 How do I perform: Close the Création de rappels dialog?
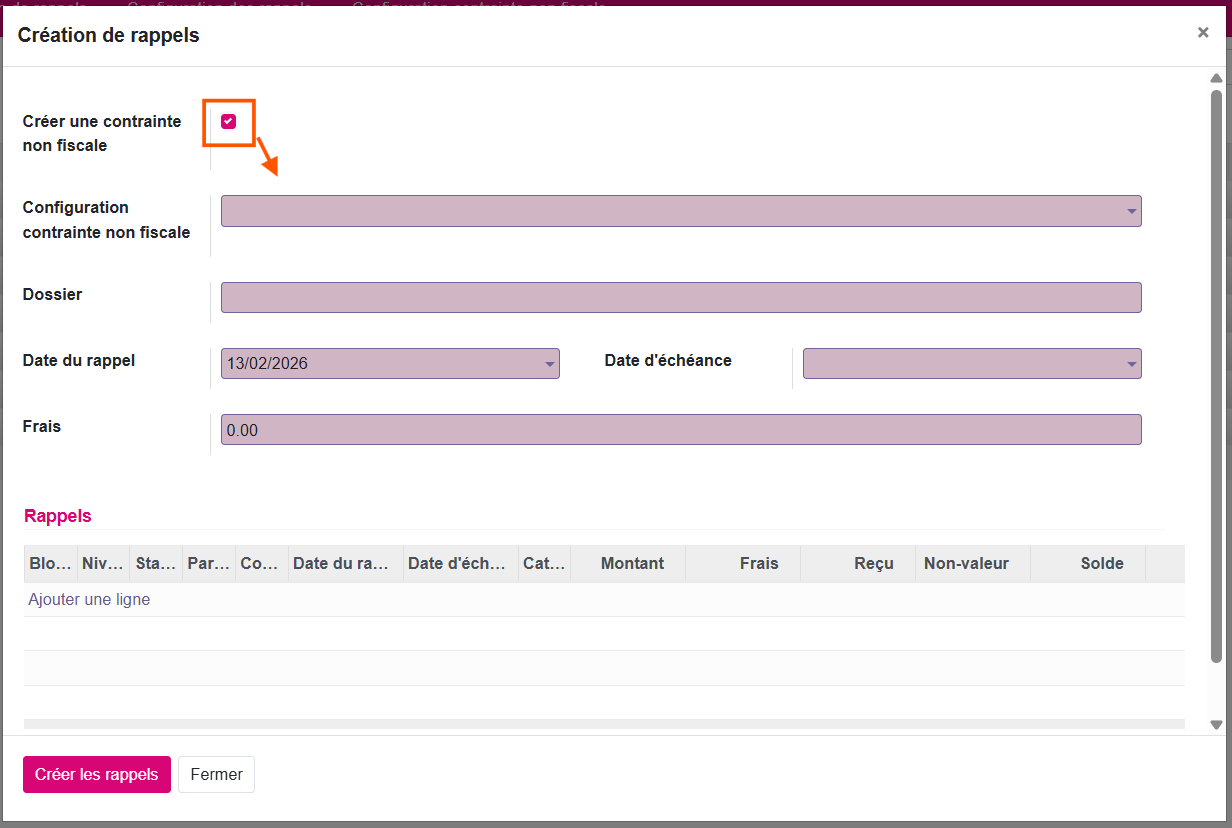(x=1202, y=32)
